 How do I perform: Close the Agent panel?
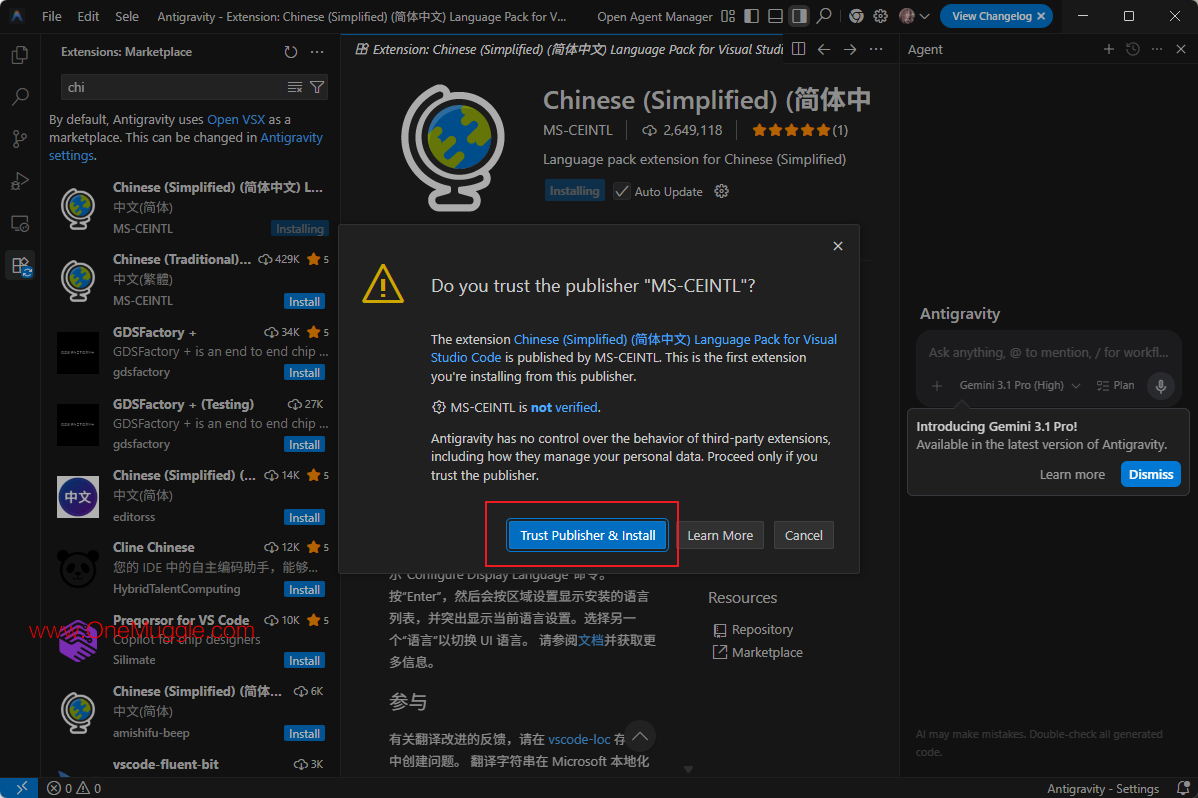tap(1180, 49)
